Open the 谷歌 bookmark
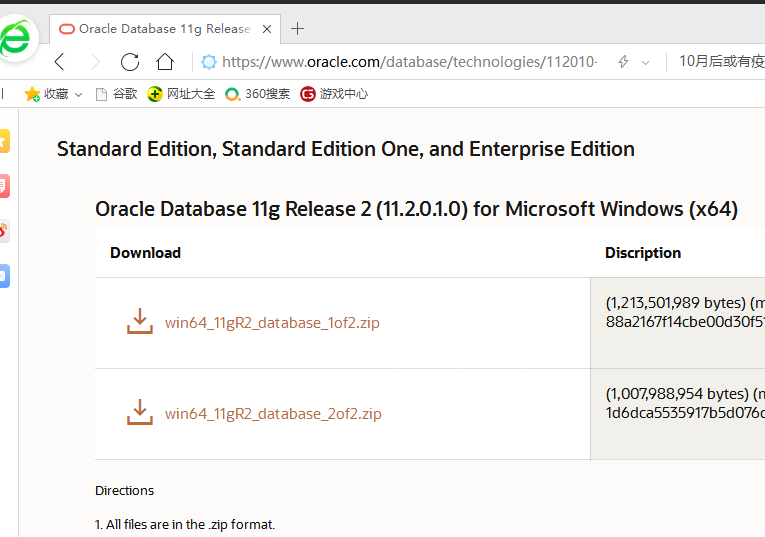 pyautogui.click(x=116, y=94)
